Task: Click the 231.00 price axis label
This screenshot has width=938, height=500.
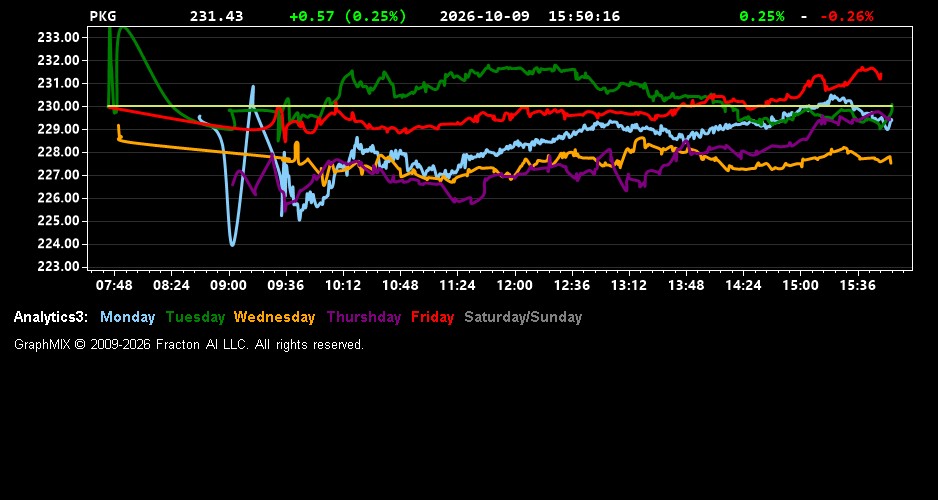Action: coord(59,83)
